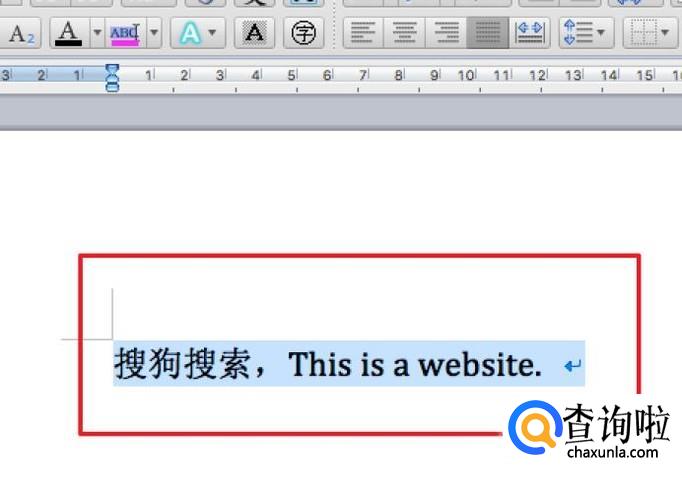Open the line spacing dropdown
This screenshot has width=682, height=483.
click(x=583, y=34)
